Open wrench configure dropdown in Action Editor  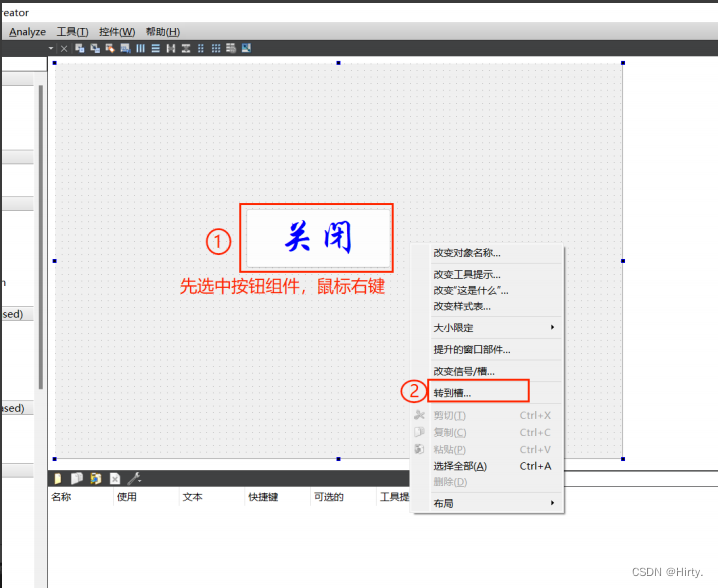point(134,479)
